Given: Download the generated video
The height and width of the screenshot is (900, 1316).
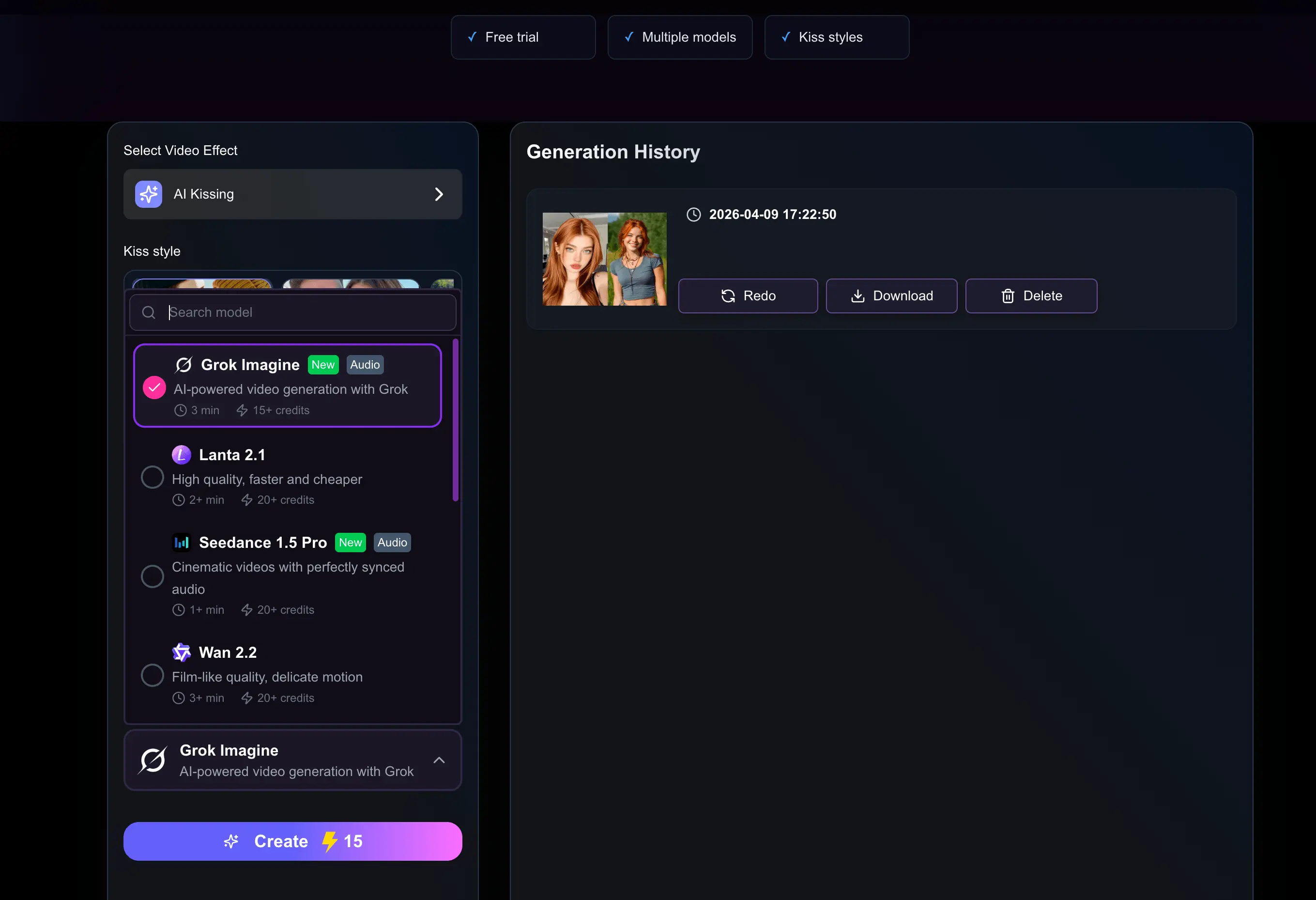Looking at the screenshot, I should click(891, 296).
